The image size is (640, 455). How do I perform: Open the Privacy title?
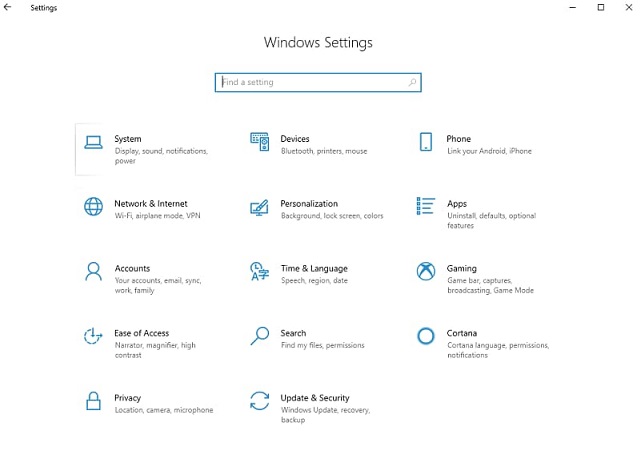click(x=127, y=398)
